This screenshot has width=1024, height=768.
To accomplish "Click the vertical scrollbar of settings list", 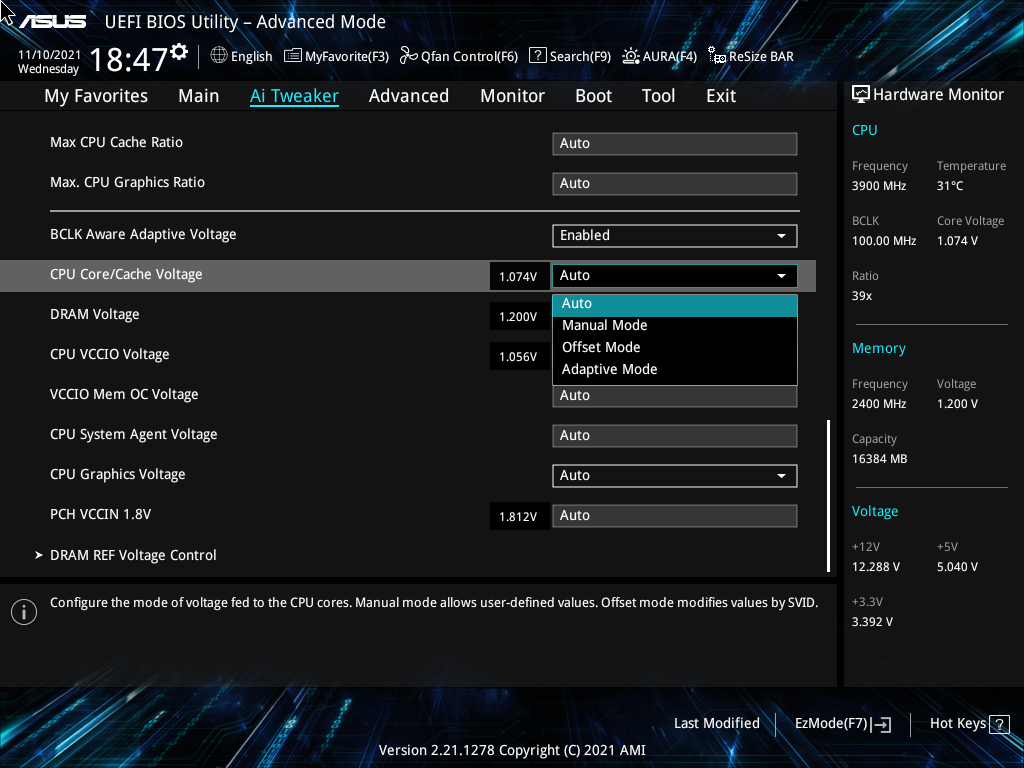I will click(828, 496).
